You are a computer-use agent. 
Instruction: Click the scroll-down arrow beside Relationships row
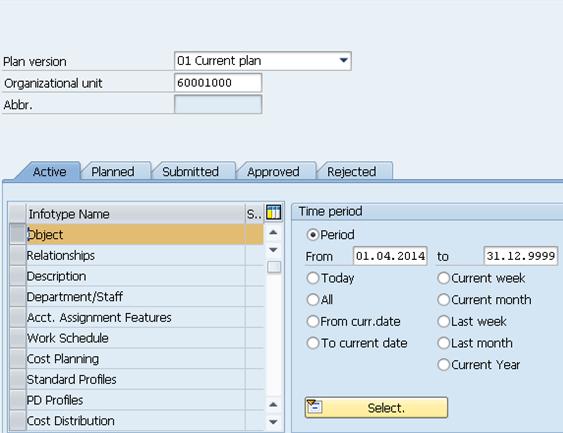pos(273,250)
